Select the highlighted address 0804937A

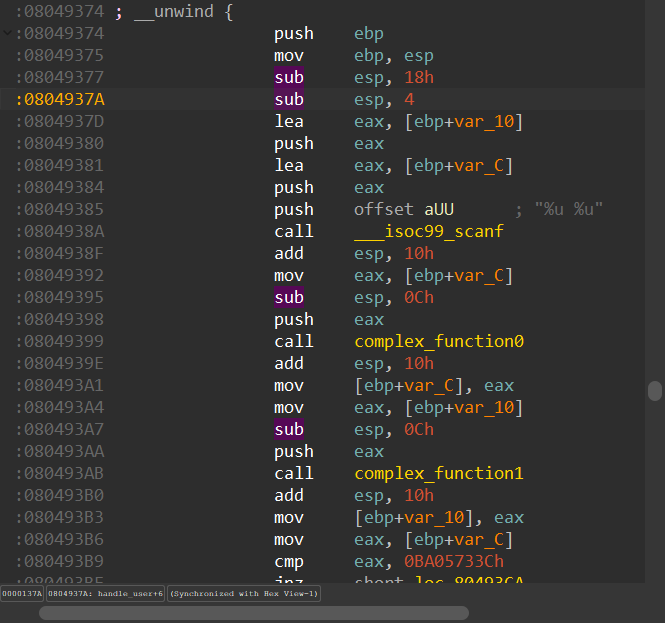coord(60,99)
